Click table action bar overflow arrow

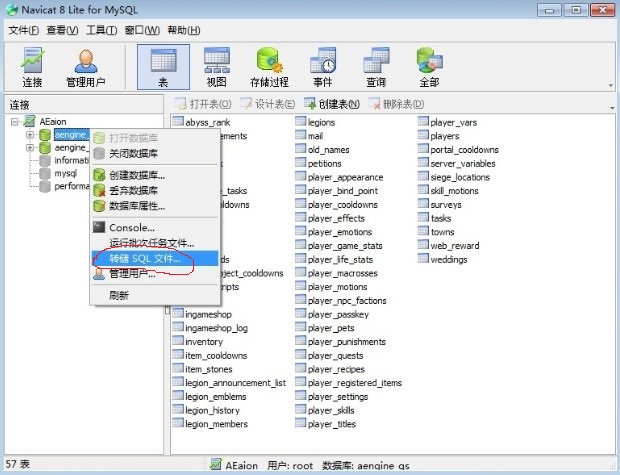click(612, 108)
